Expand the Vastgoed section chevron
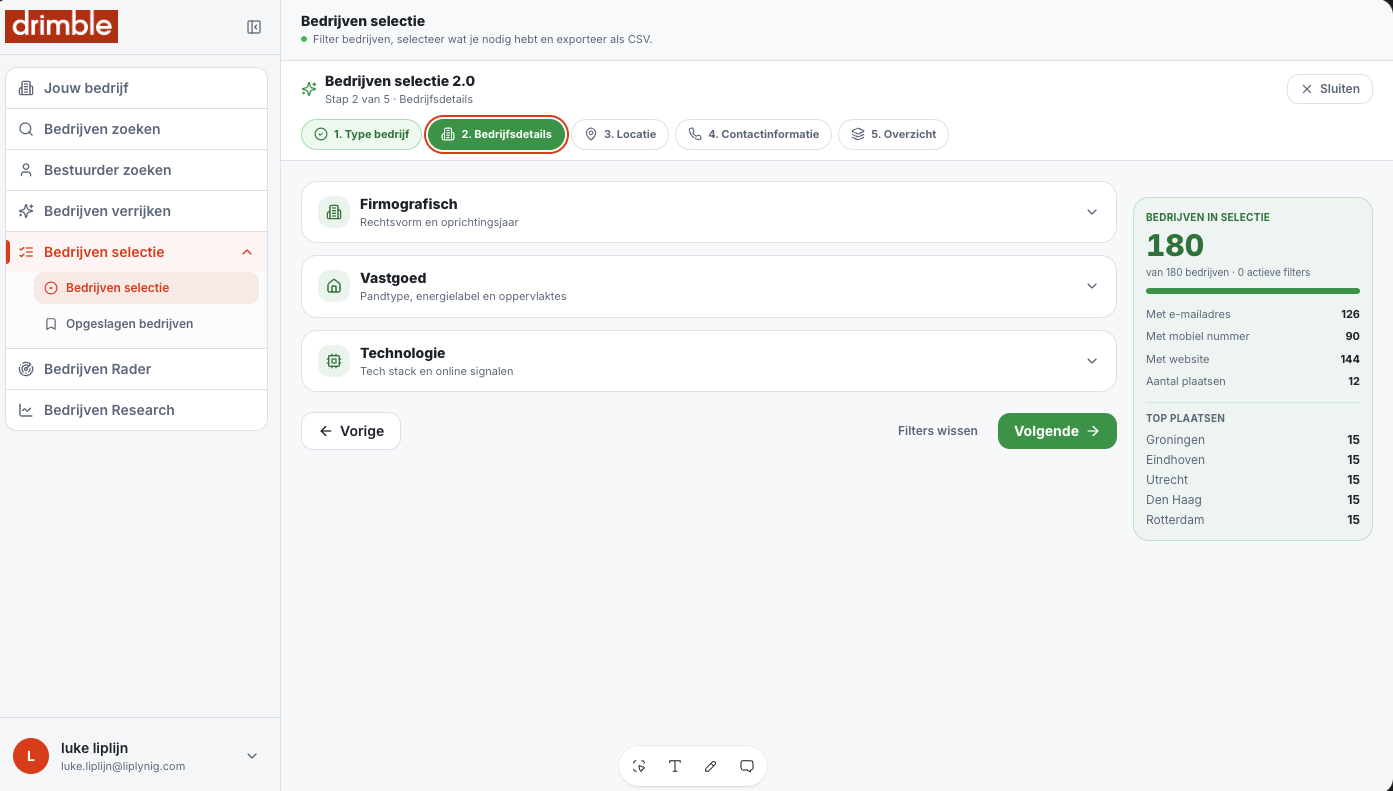This screenshot has width=1393, height=791. [1092, 286]
